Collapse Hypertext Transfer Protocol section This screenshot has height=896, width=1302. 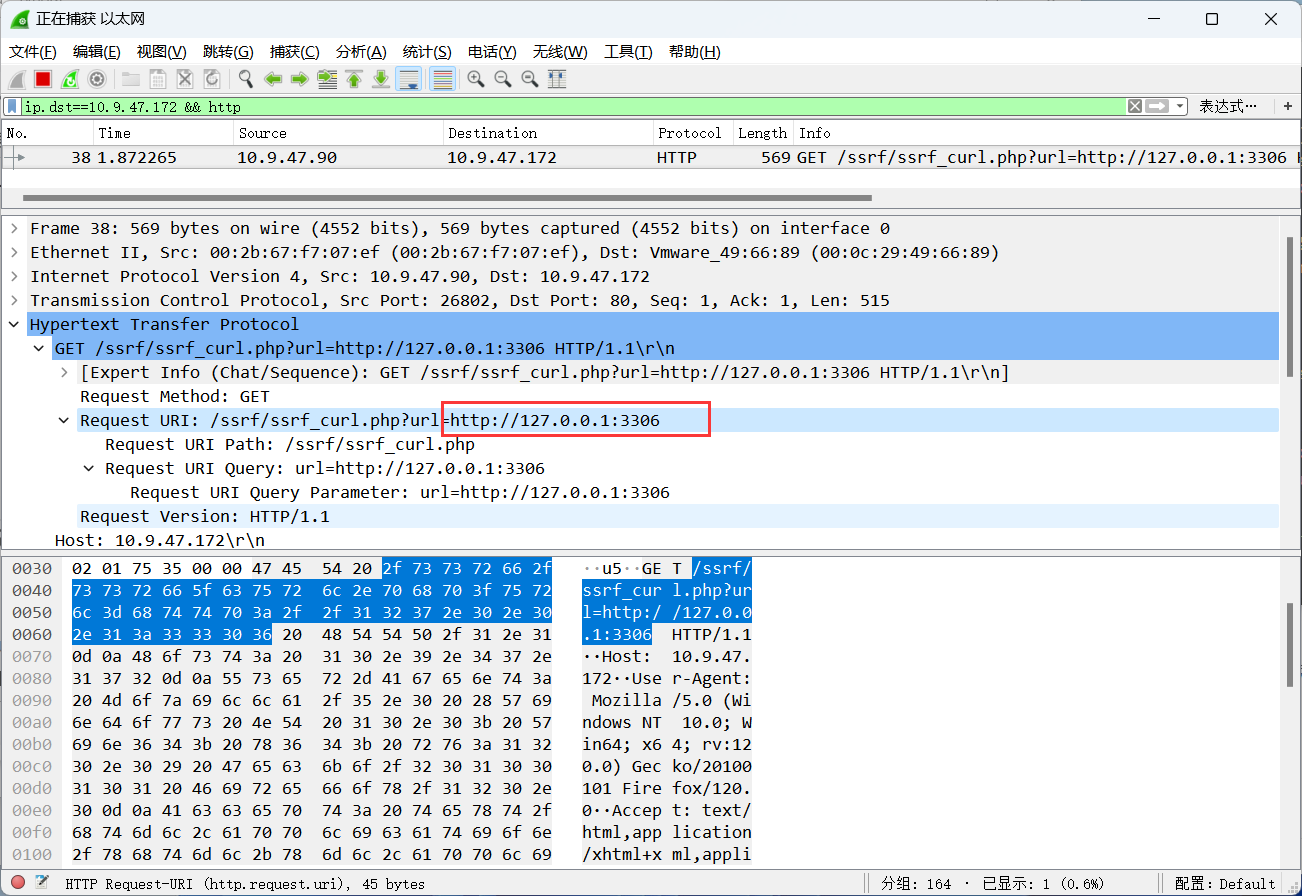coord(14,324)
